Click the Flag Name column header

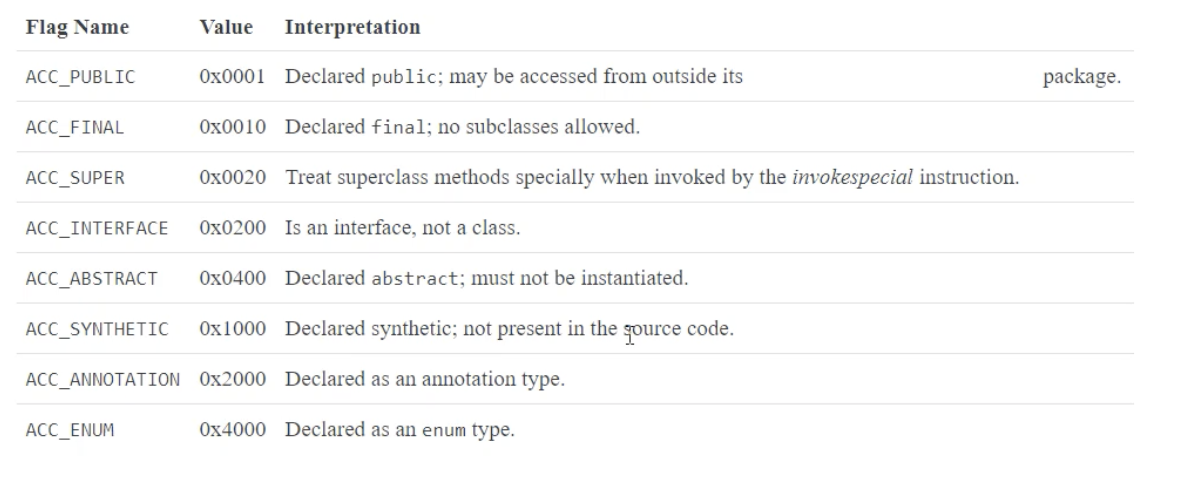(77, 27)
